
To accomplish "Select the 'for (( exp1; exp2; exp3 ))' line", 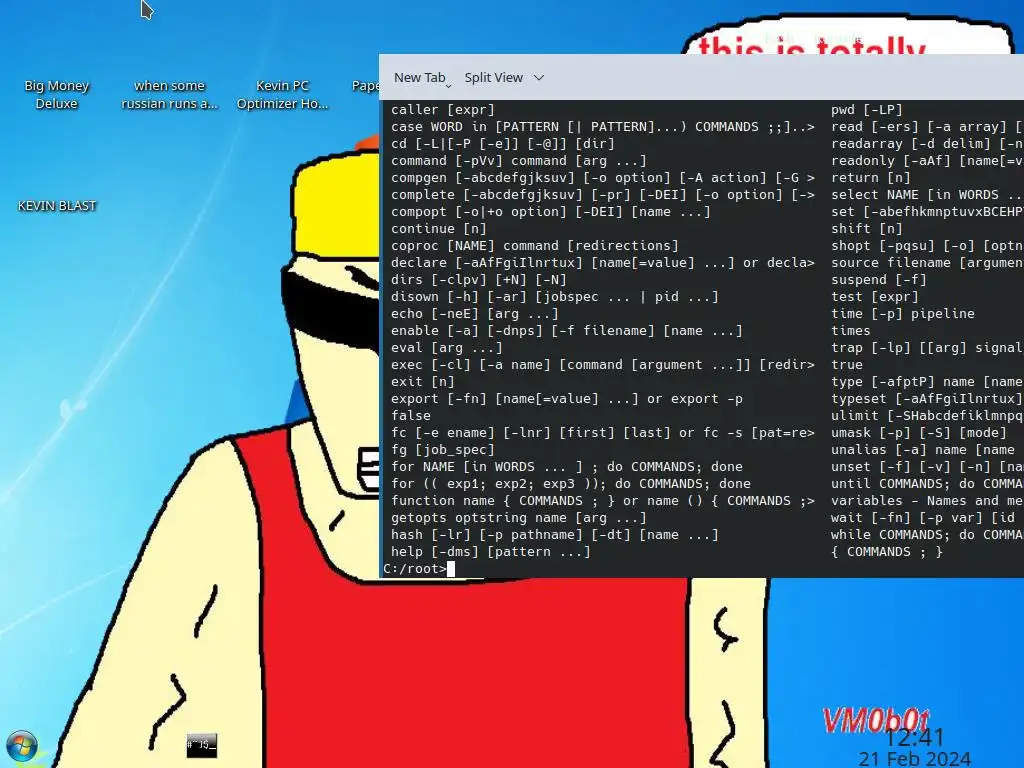I will tap(571, 483).
